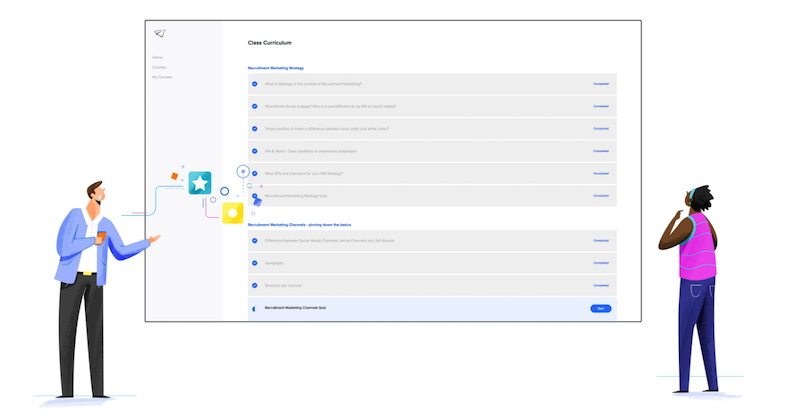Image resolution: width=800 pixels, height=420 pixels.
Task: Click half-filled progress icon for Channels Quiz
Action: pos(255,309)
